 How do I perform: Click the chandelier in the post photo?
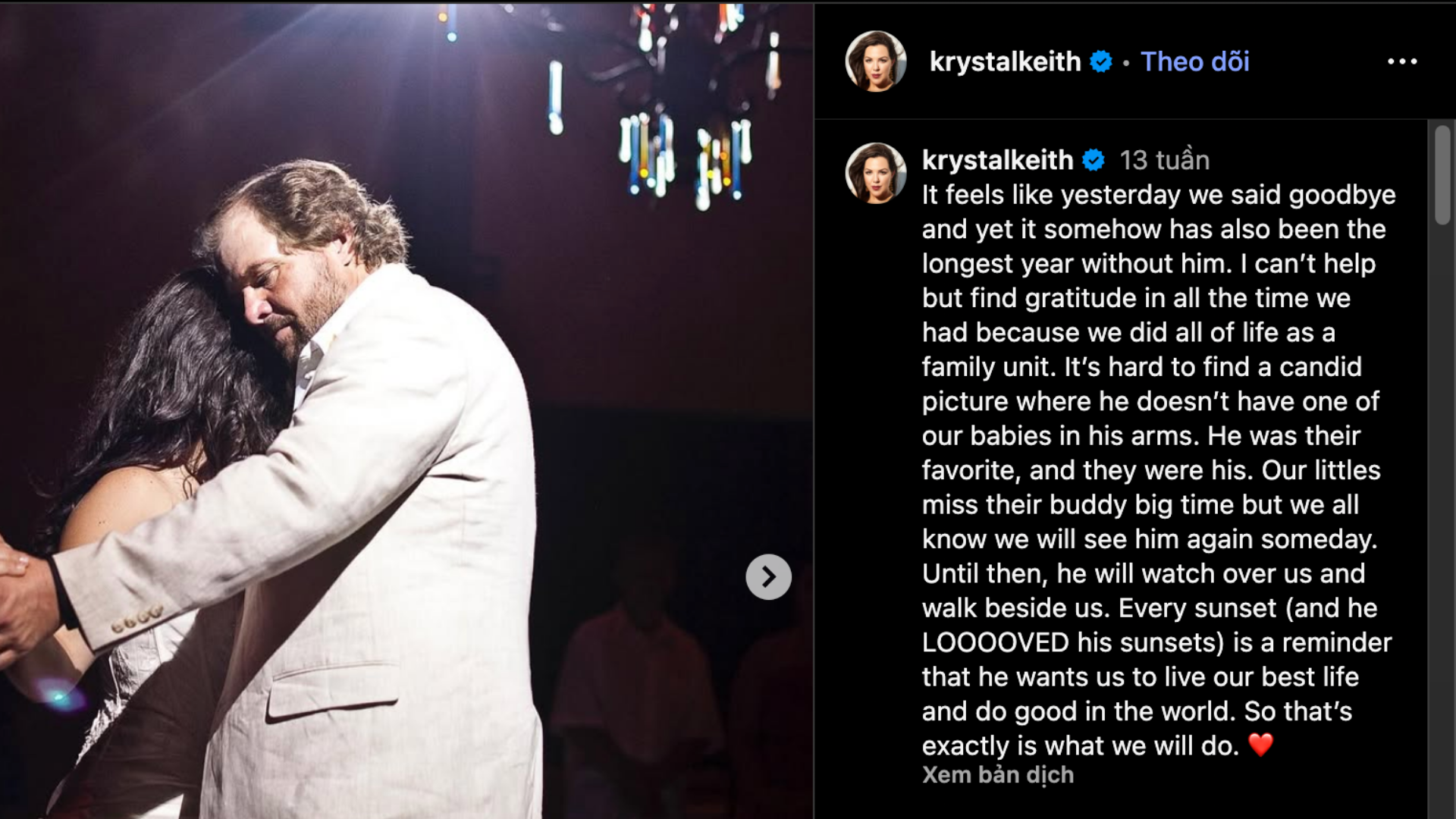coord(667,99)
